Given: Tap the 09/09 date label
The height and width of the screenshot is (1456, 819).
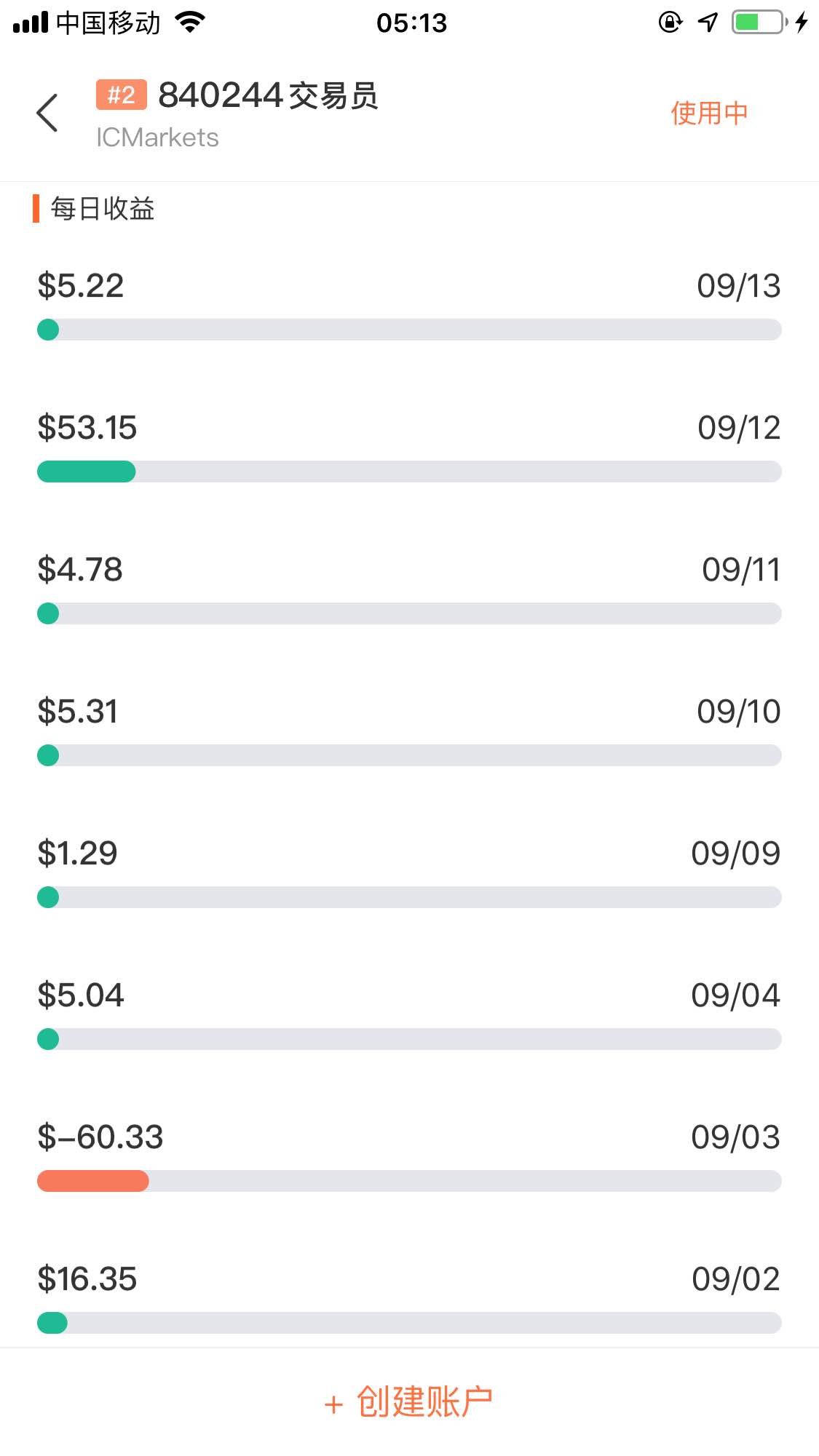Looking at the screenshot, I should pyautogui.click(x=735, y=854).
